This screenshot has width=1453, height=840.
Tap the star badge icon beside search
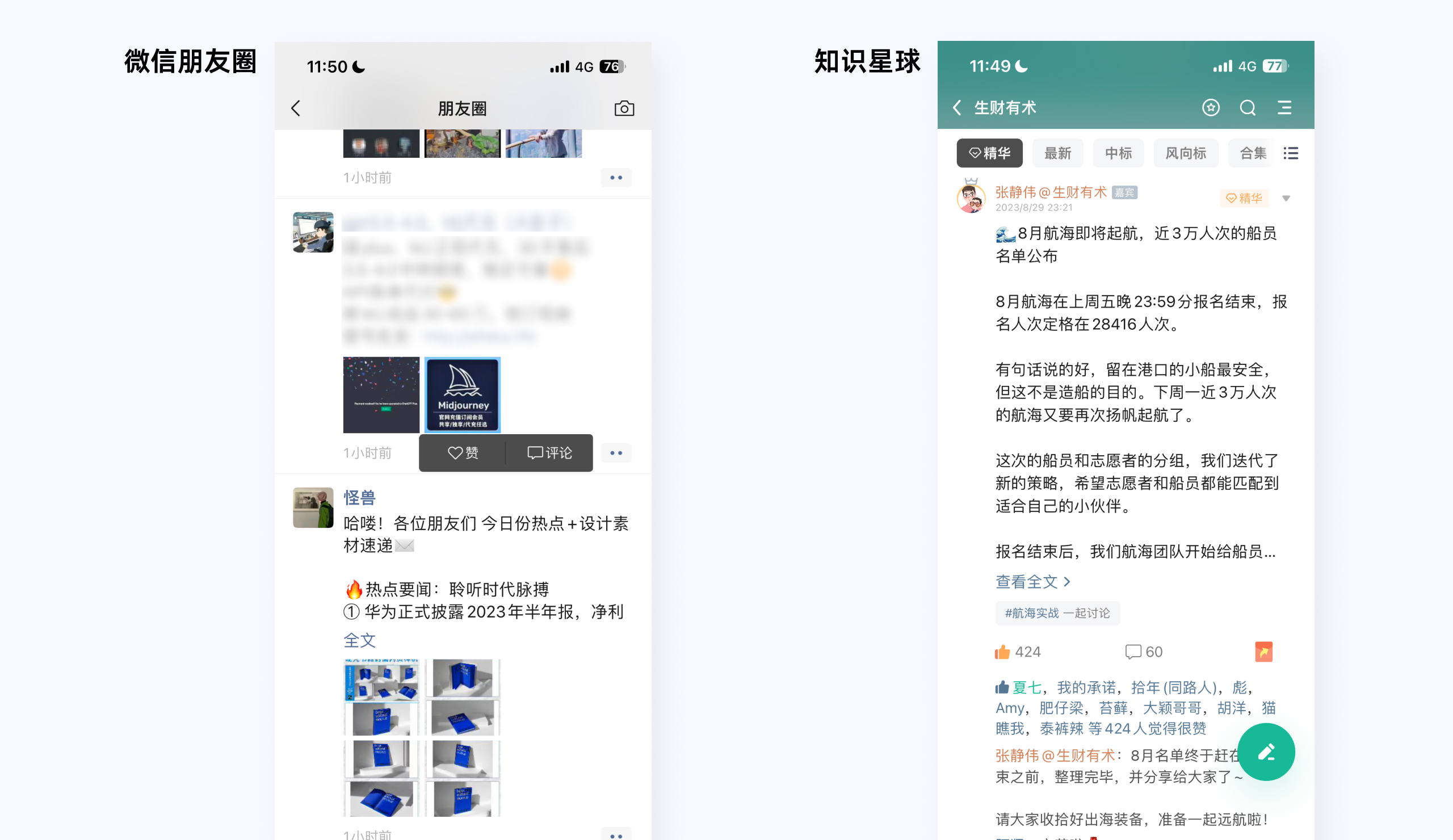coord(1211,108)
